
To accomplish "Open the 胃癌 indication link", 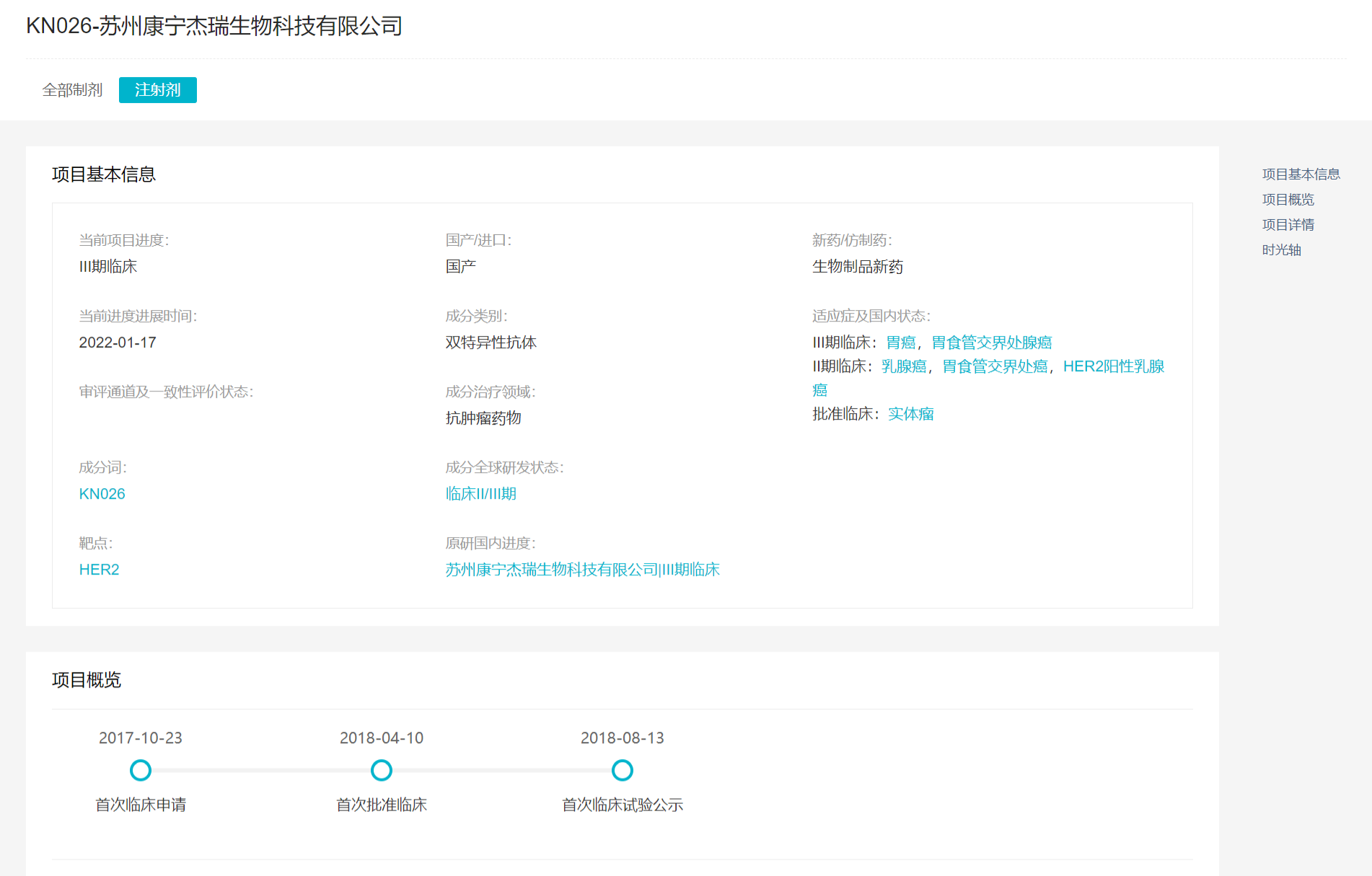I will point(900,342).
